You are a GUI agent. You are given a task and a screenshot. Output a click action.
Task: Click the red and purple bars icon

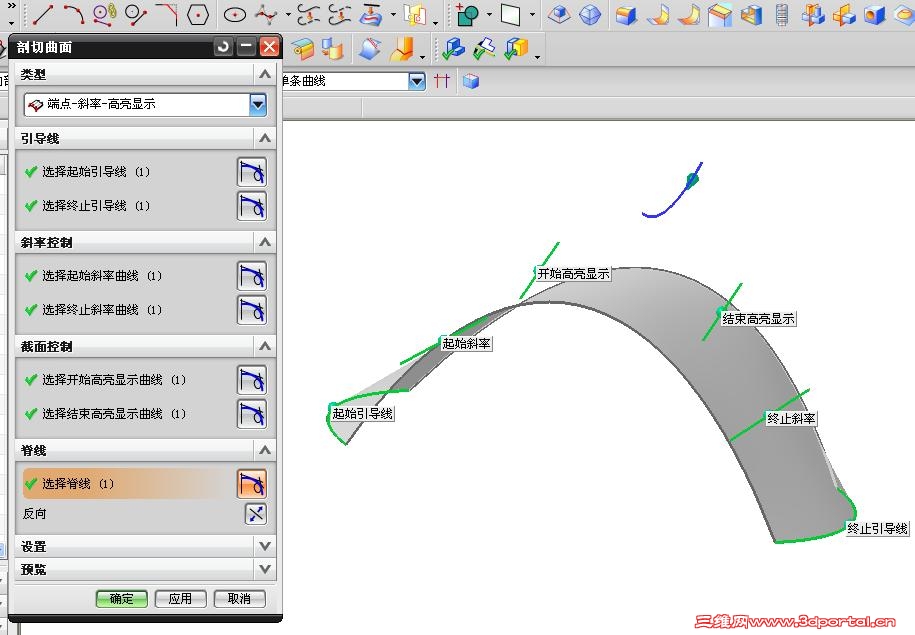pos(442,81)
